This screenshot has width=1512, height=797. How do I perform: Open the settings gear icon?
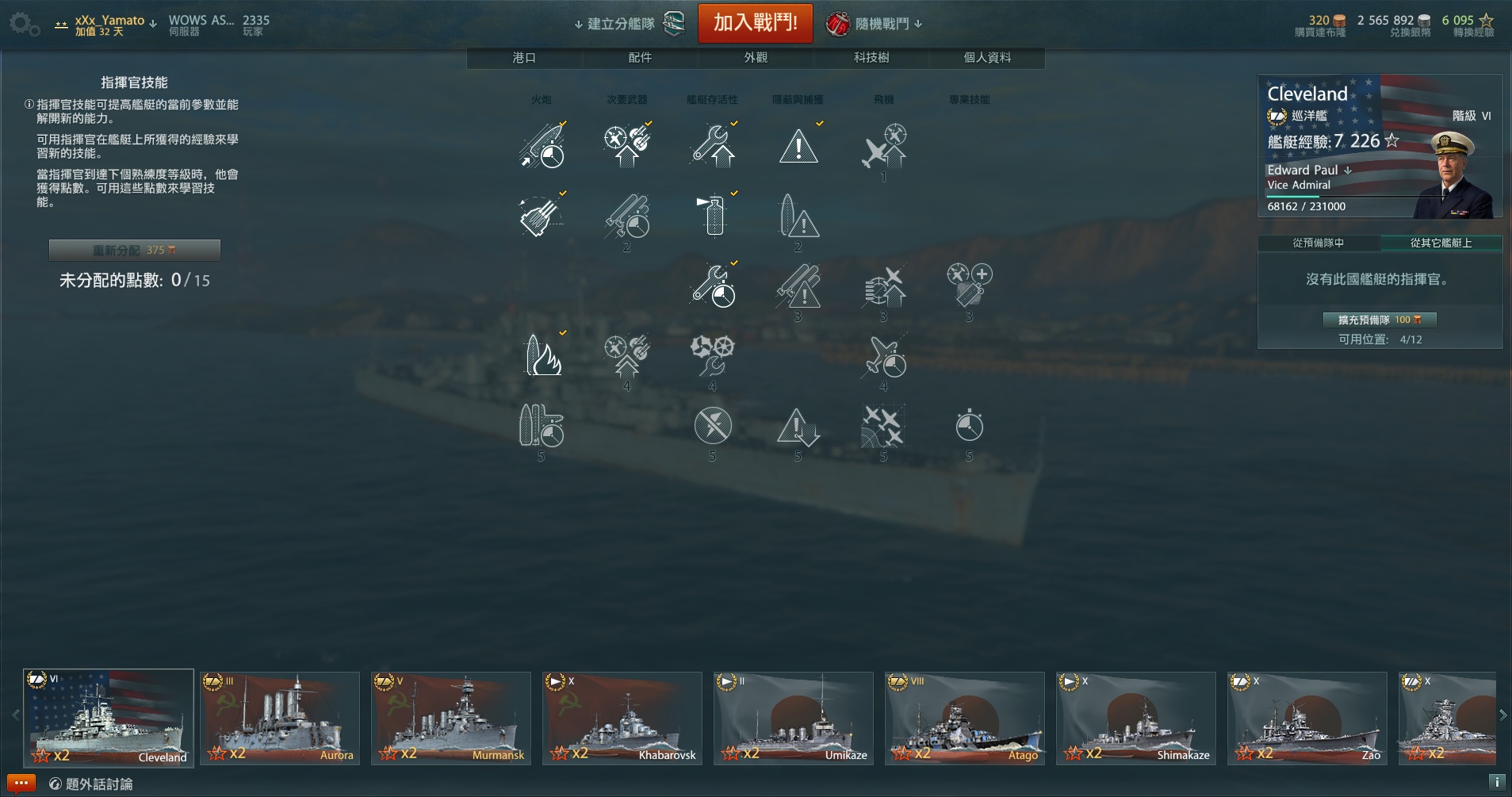click(25, 25)
